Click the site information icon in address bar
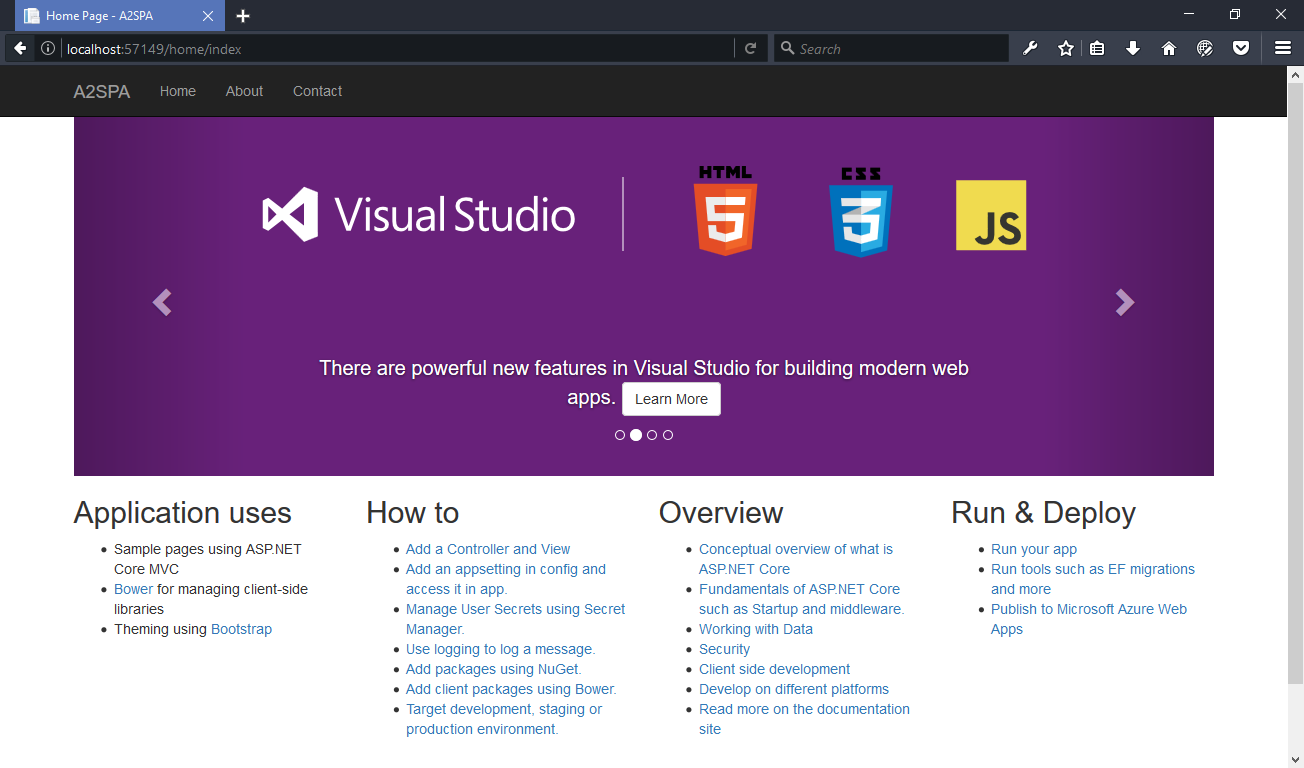The image size is (1304, 768). 47,48
